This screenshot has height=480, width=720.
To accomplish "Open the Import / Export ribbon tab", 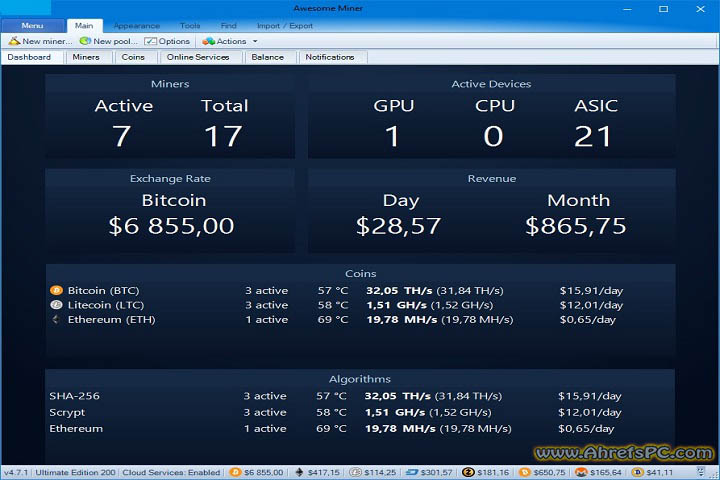I will [285, 26].
